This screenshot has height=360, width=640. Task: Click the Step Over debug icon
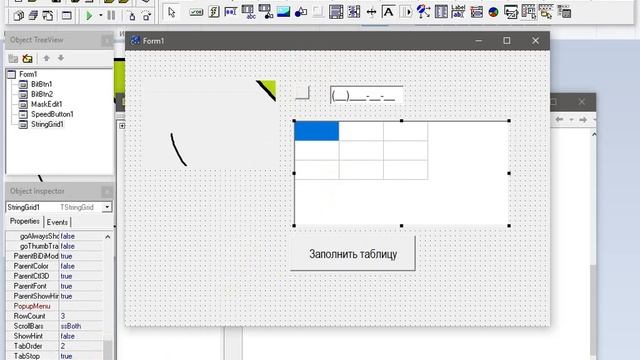point(146,16)
